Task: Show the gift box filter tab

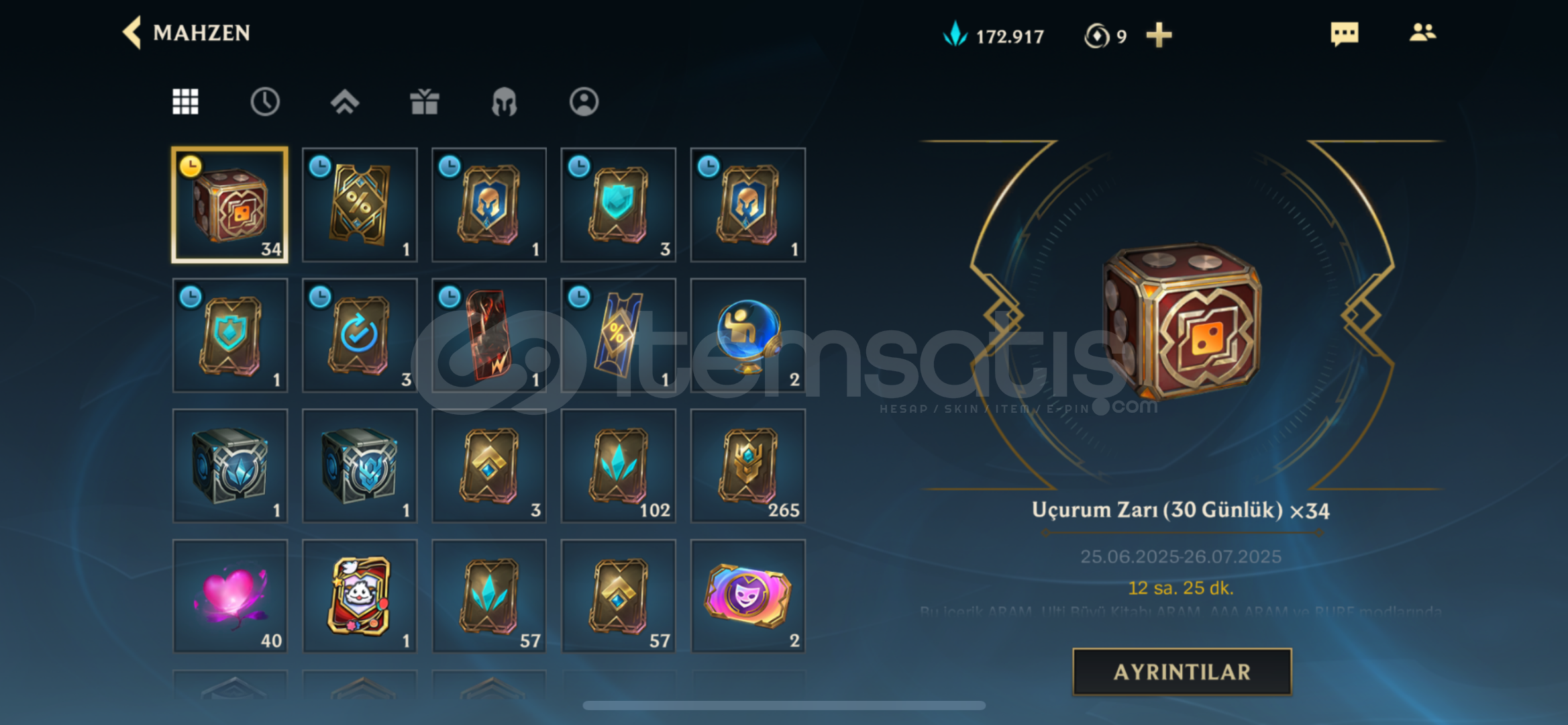Action: pos(424,102)
